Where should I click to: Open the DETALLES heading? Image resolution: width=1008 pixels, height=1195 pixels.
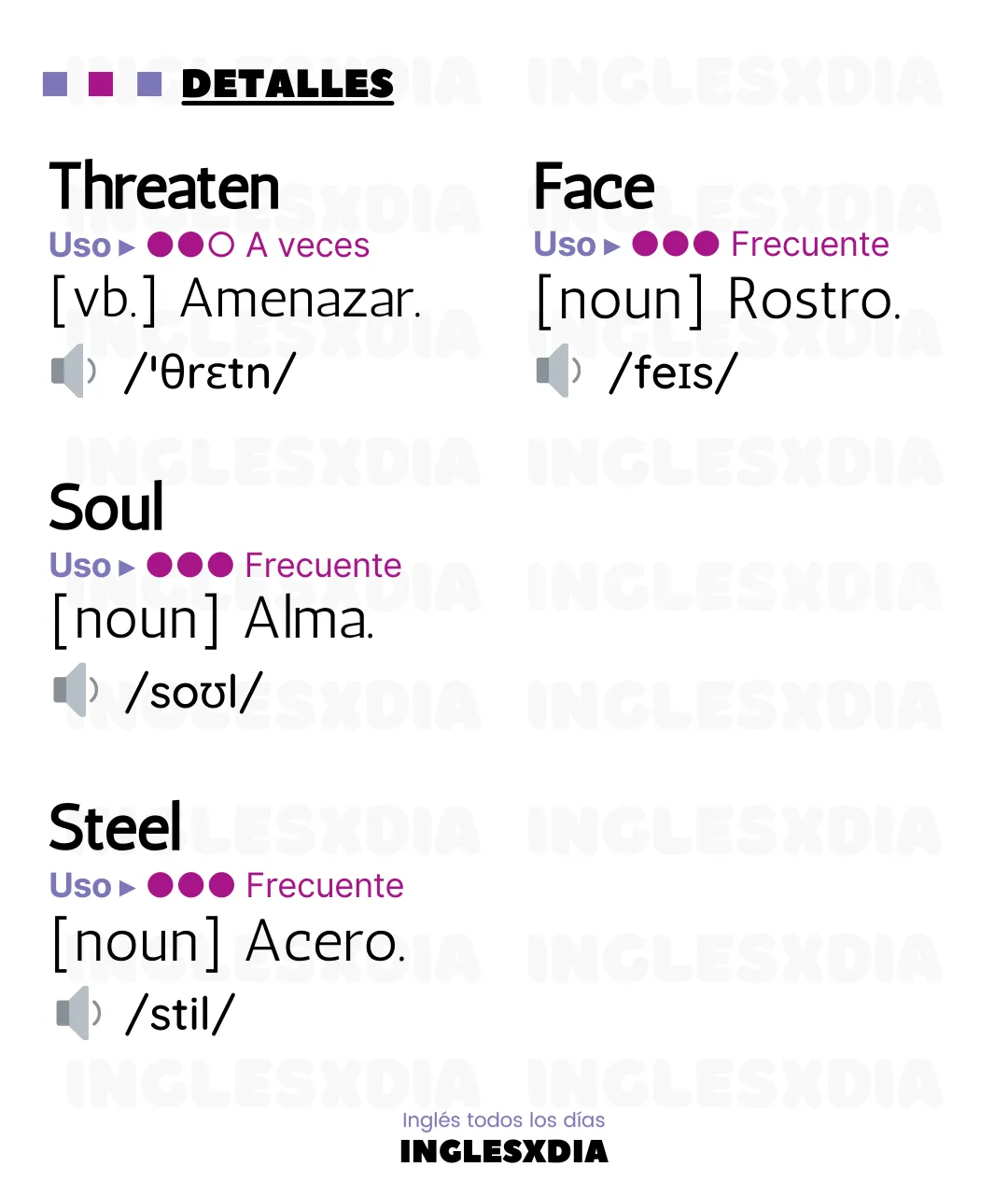287,85
